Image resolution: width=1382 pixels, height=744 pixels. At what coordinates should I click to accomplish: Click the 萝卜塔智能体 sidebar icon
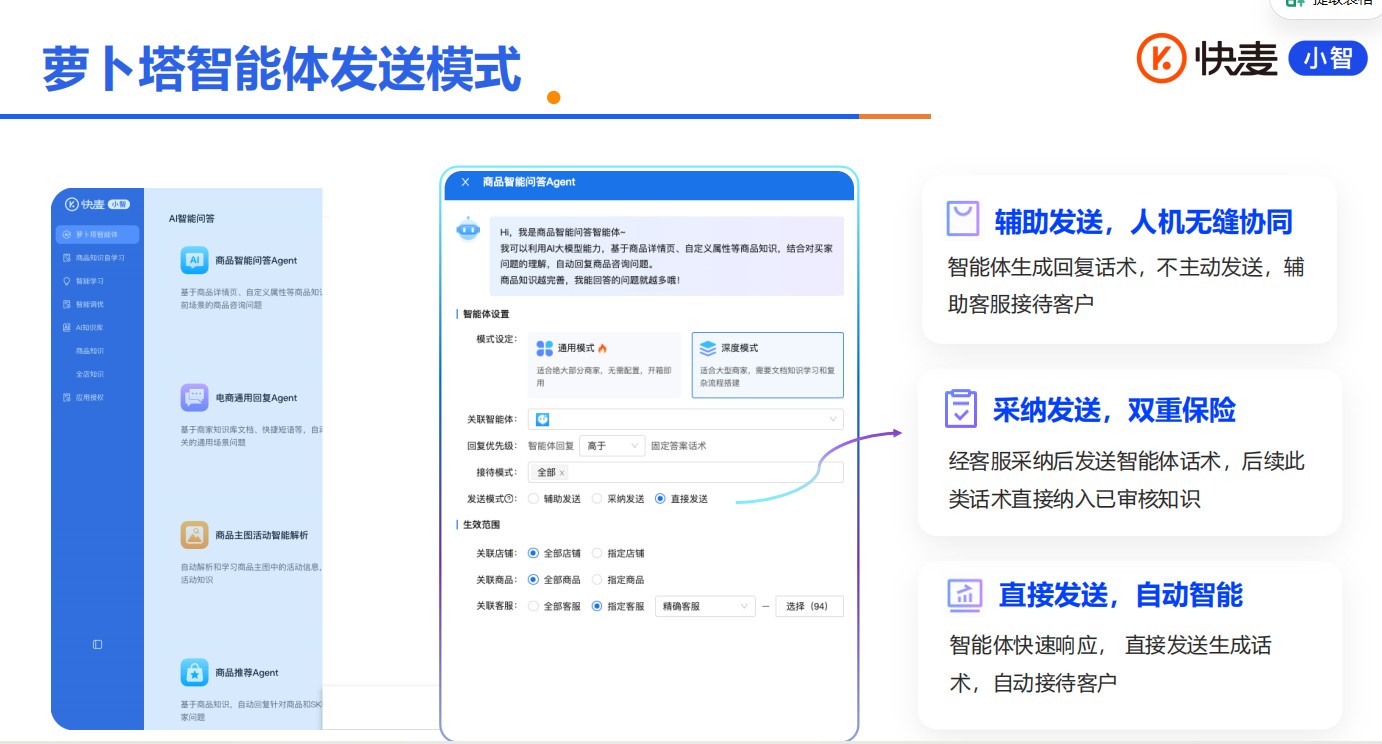pos(66,235)
